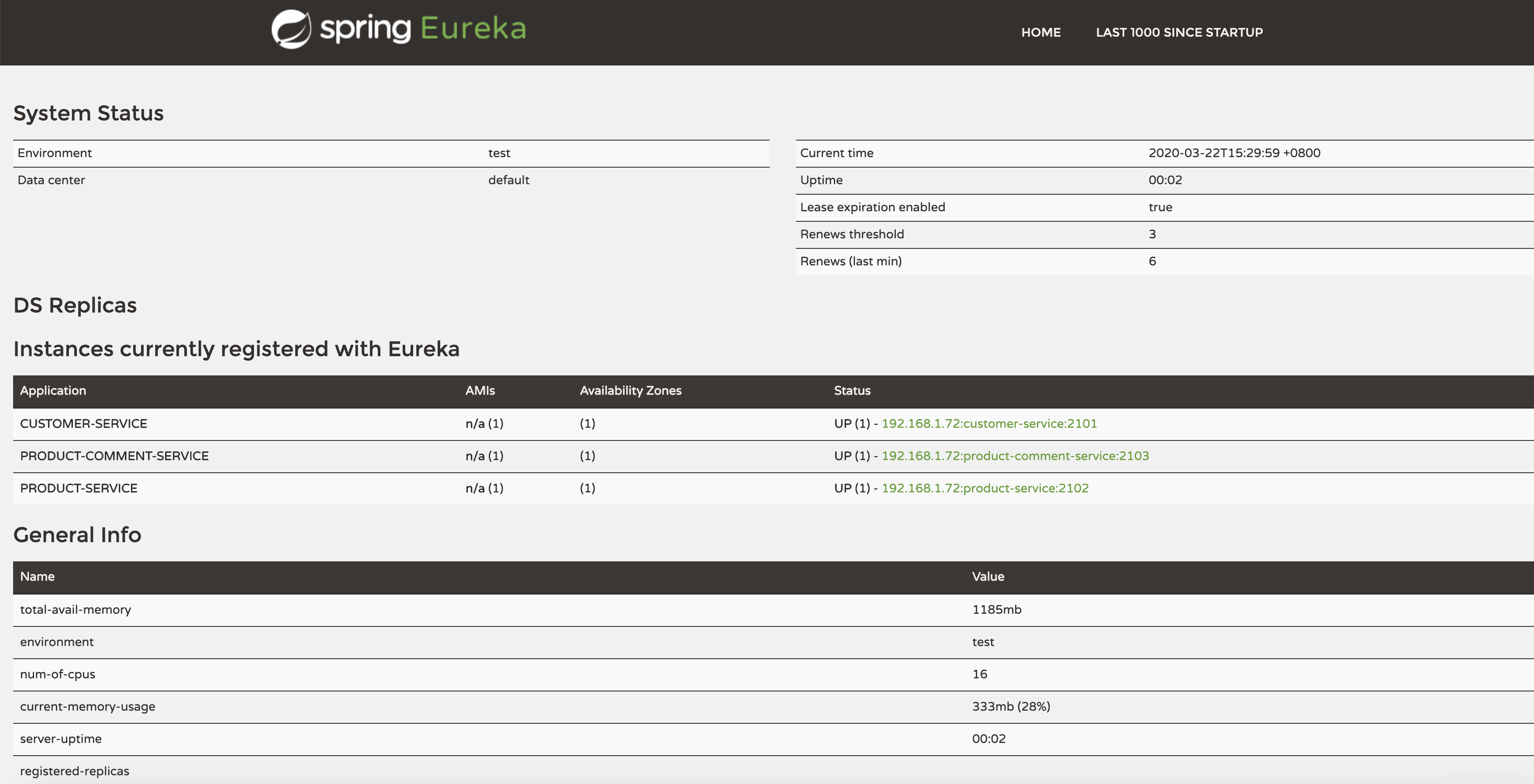Open LAST 1000 SINCE STARTUP page
The width and height of the screenshot is (1534, 784).
coord(1178,33)
